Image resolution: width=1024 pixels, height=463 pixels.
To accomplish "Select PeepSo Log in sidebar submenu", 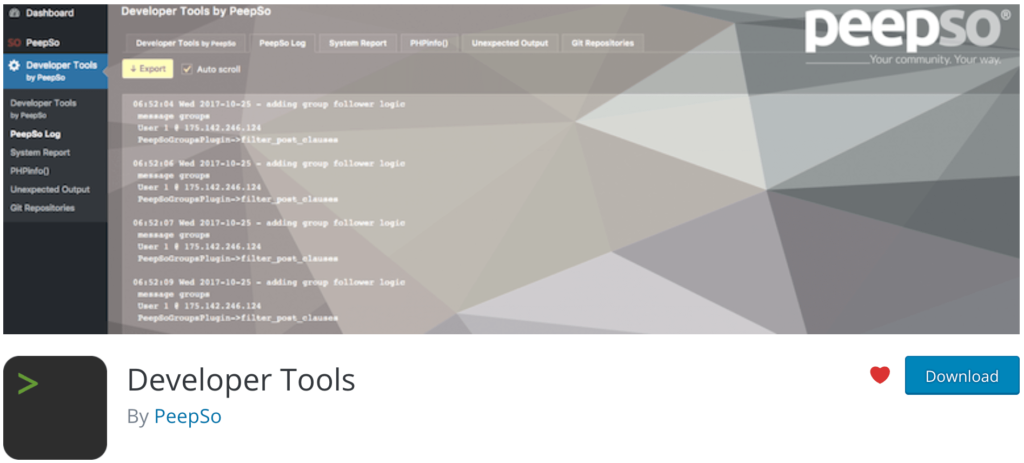I will tap(35, 134).
